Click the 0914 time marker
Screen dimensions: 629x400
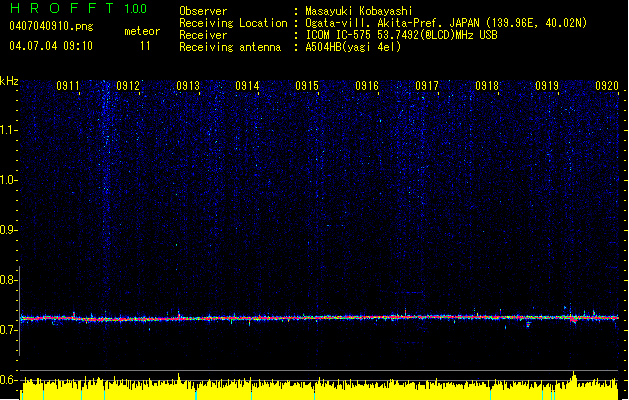tap(247, 86)
